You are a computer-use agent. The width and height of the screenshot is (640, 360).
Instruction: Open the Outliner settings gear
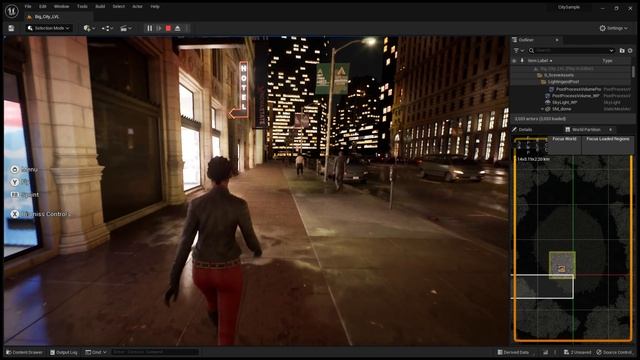[630, 51]
